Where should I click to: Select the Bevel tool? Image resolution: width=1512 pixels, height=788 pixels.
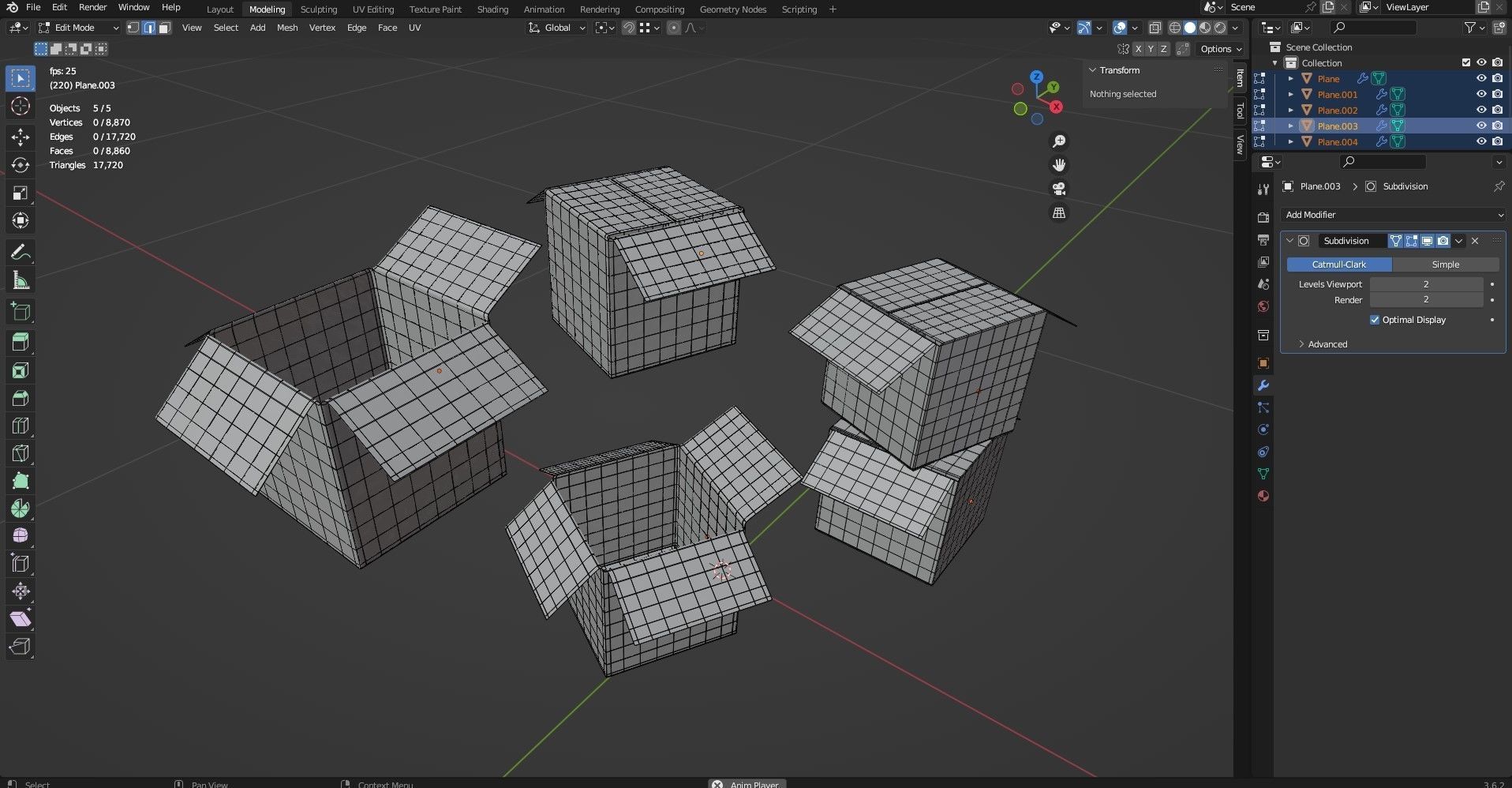click(x=21, y=398)
